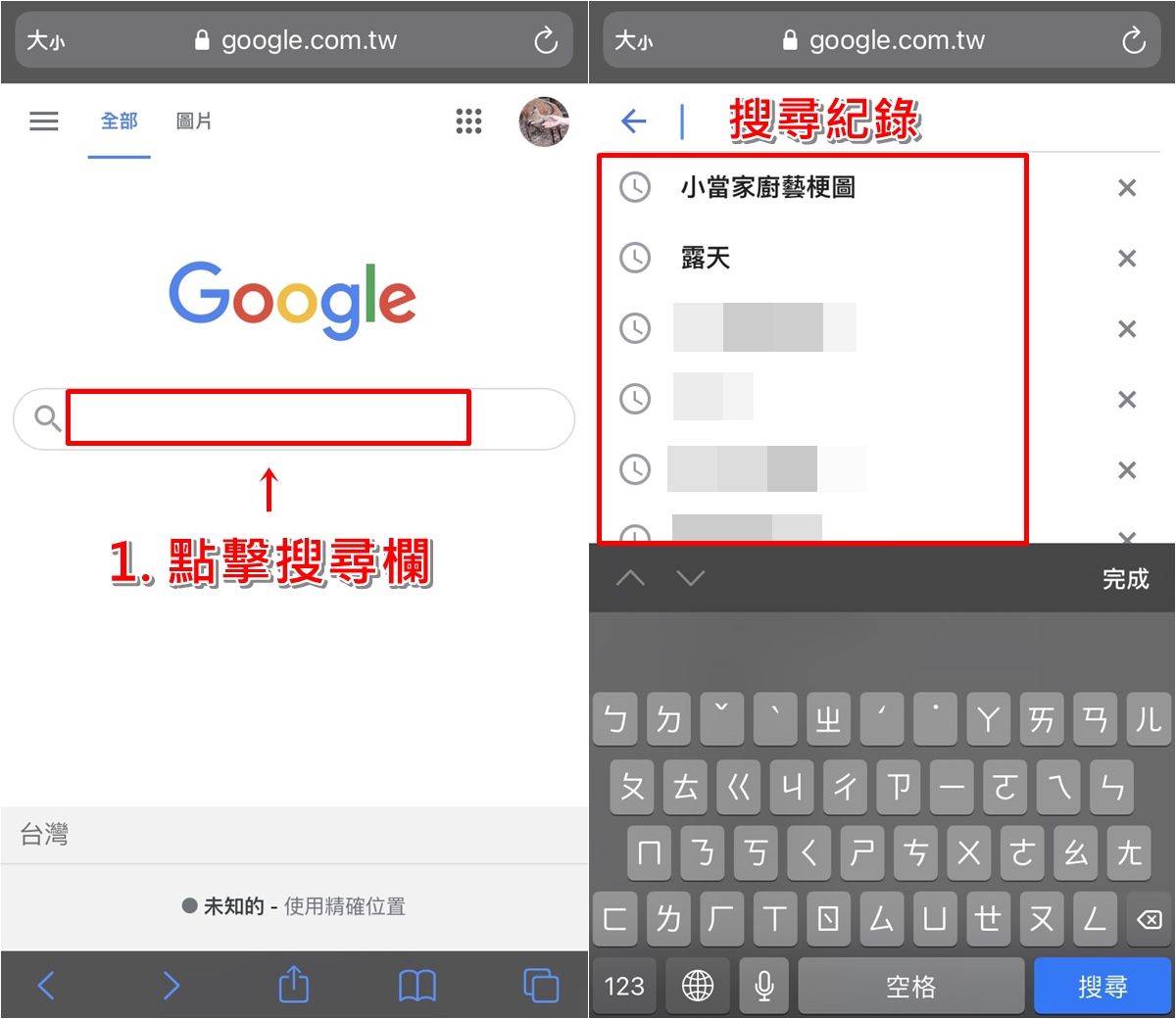This screenshot has width=1176, height=1019.
Task: Tap the globe keyboard switch key
Action: [x=698, y=986]
